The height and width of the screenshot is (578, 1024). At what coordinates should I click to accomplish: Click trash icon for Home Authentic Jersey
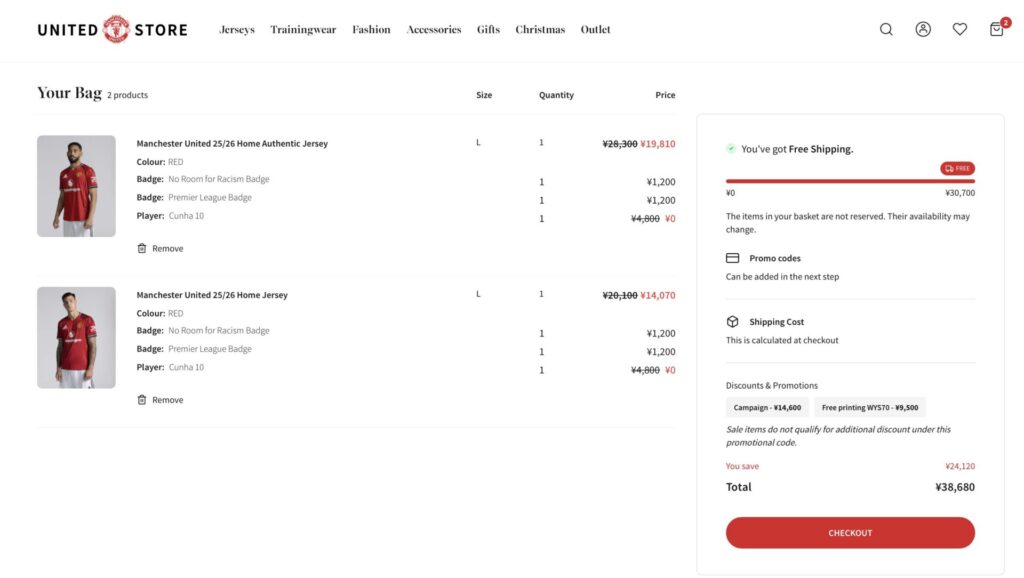[142, 248]
